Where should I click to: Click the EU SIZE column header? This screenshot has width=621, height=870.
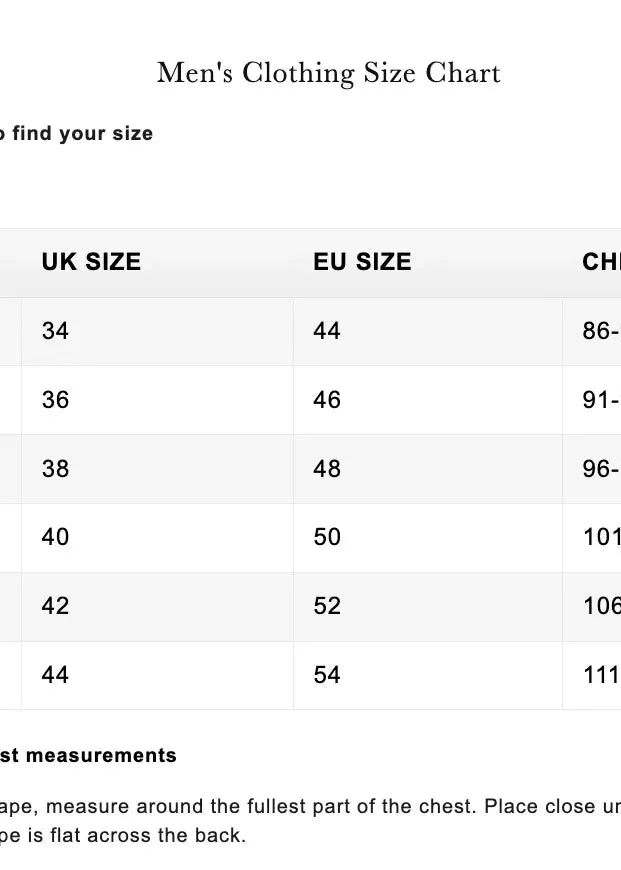coord(362,262)
